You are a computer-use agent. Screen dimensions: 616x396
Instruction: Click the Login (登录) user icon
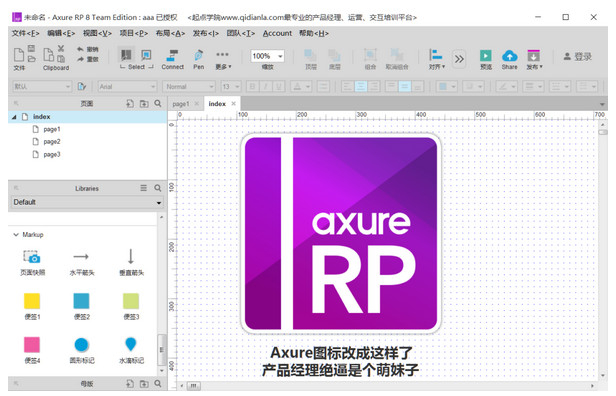click(x=567, y=57)
